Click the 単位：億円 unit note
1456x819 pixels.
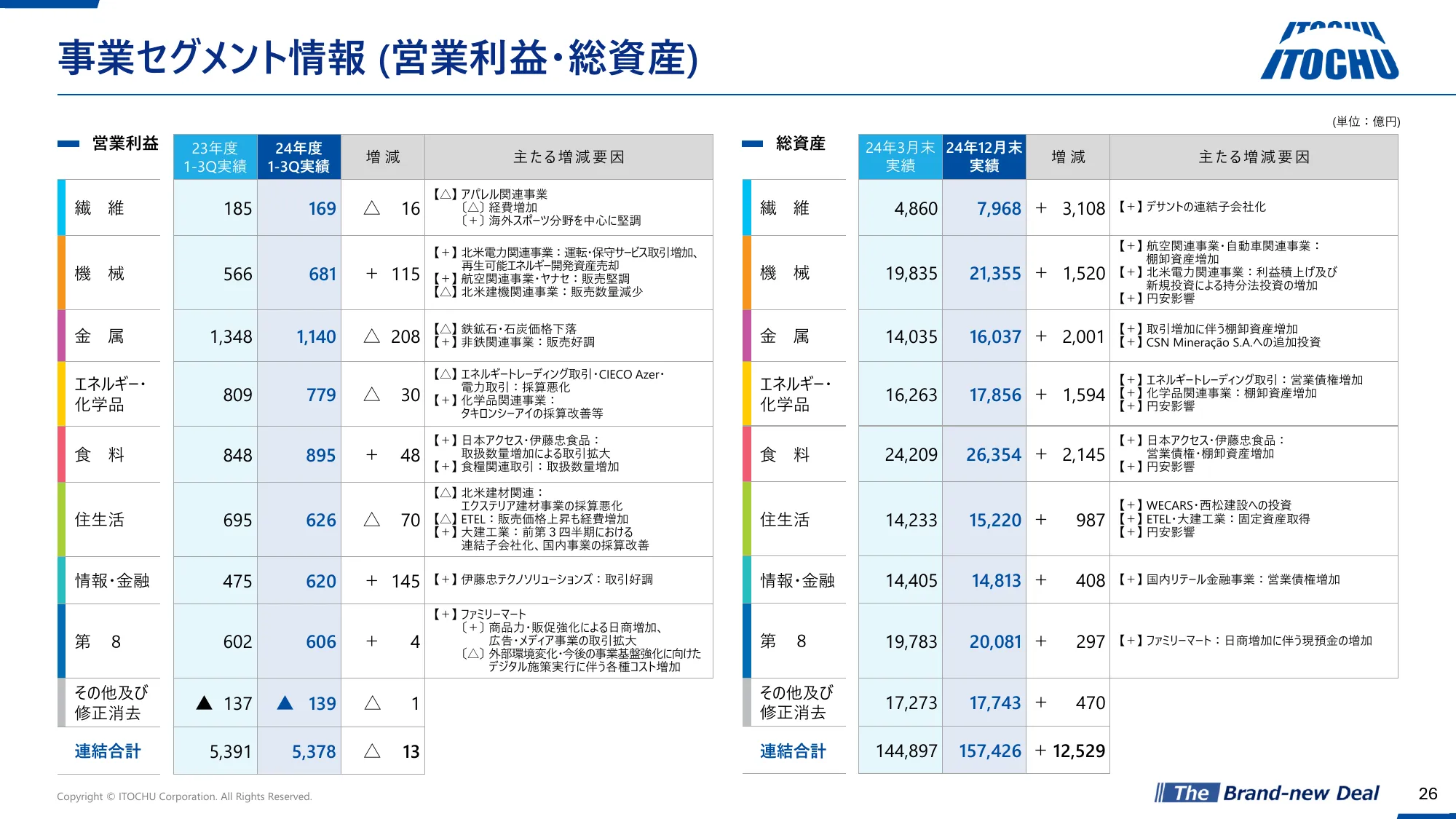(x=1366, y=122)
